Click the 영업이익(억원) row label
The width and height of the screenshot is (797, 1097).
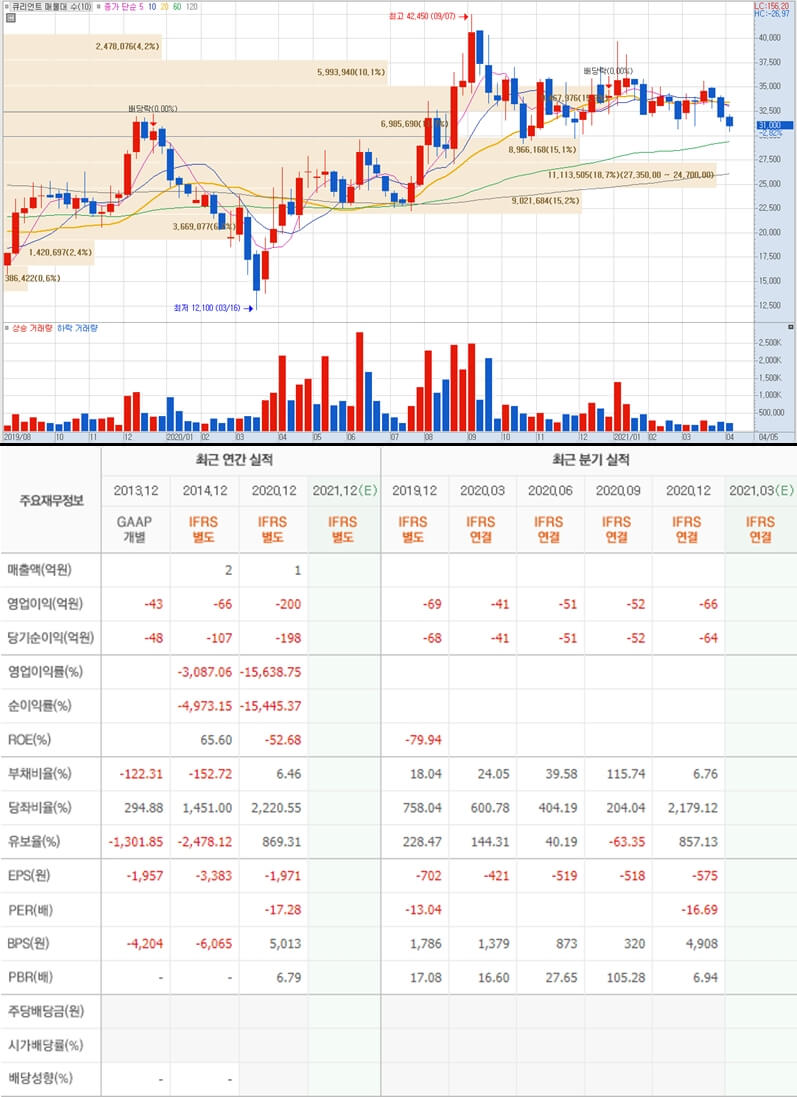(45, 604)
